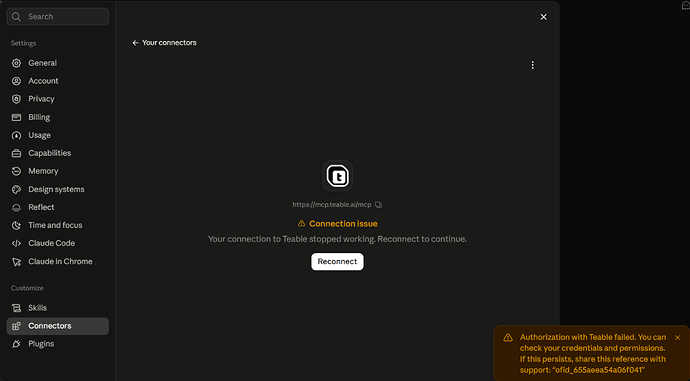The height and width of the screenshot is (381, 690).
Task: Click the Search input field
Action: [58, 17]
